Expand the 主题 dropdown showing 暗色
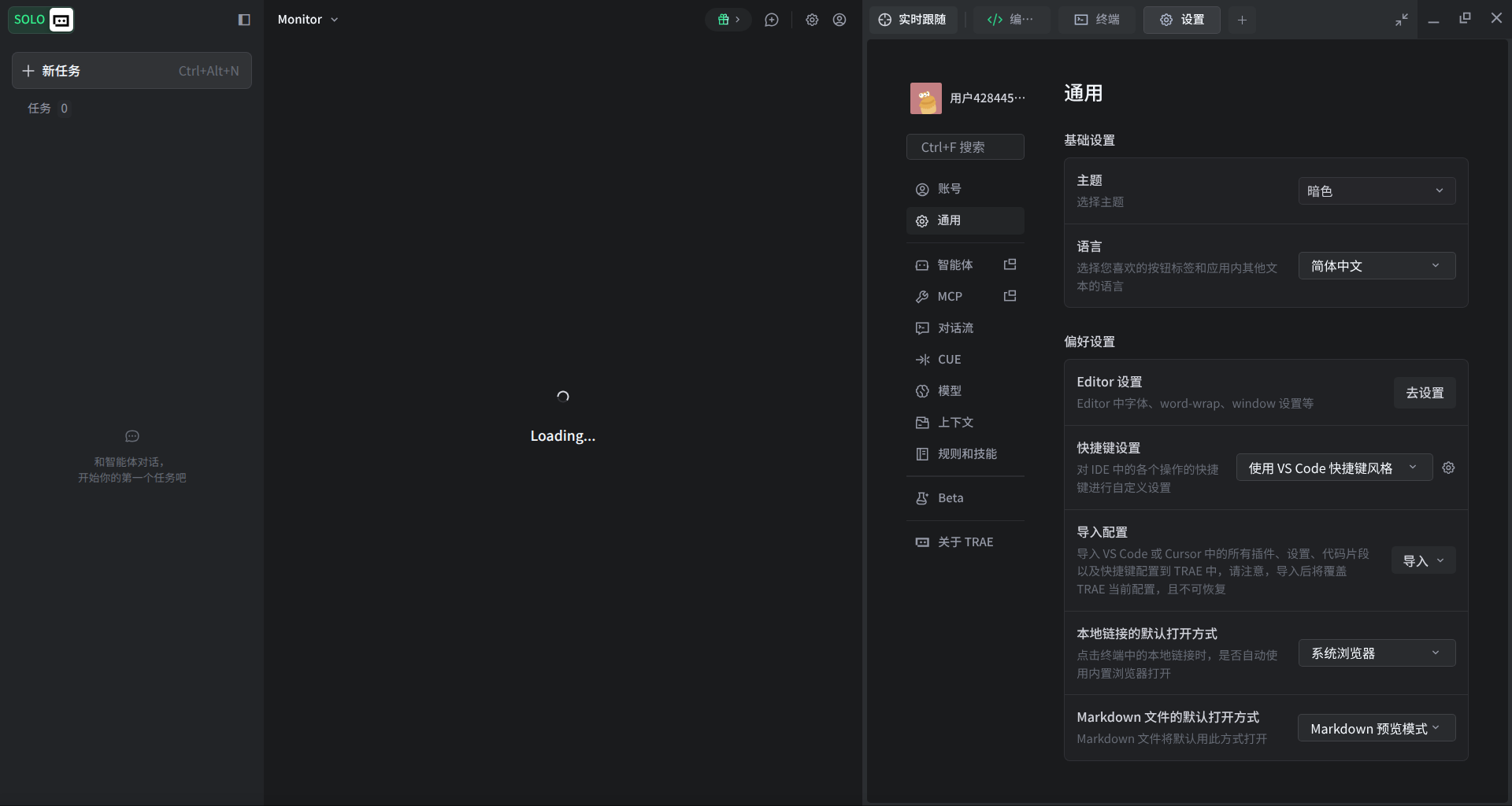The height and width of the screenshot is (806, 1512). pos(1377,190)
